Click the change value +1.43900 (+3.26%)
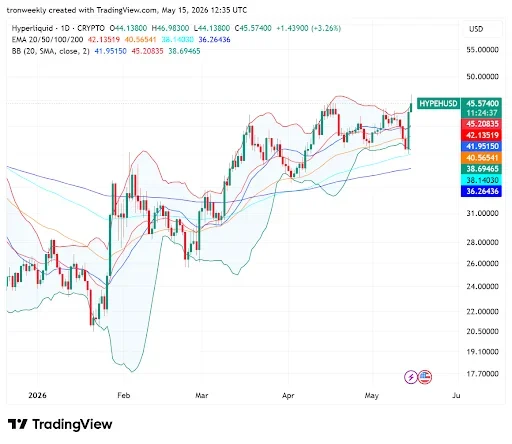This screenshot has height=444, width=512. tap(309, 28)
